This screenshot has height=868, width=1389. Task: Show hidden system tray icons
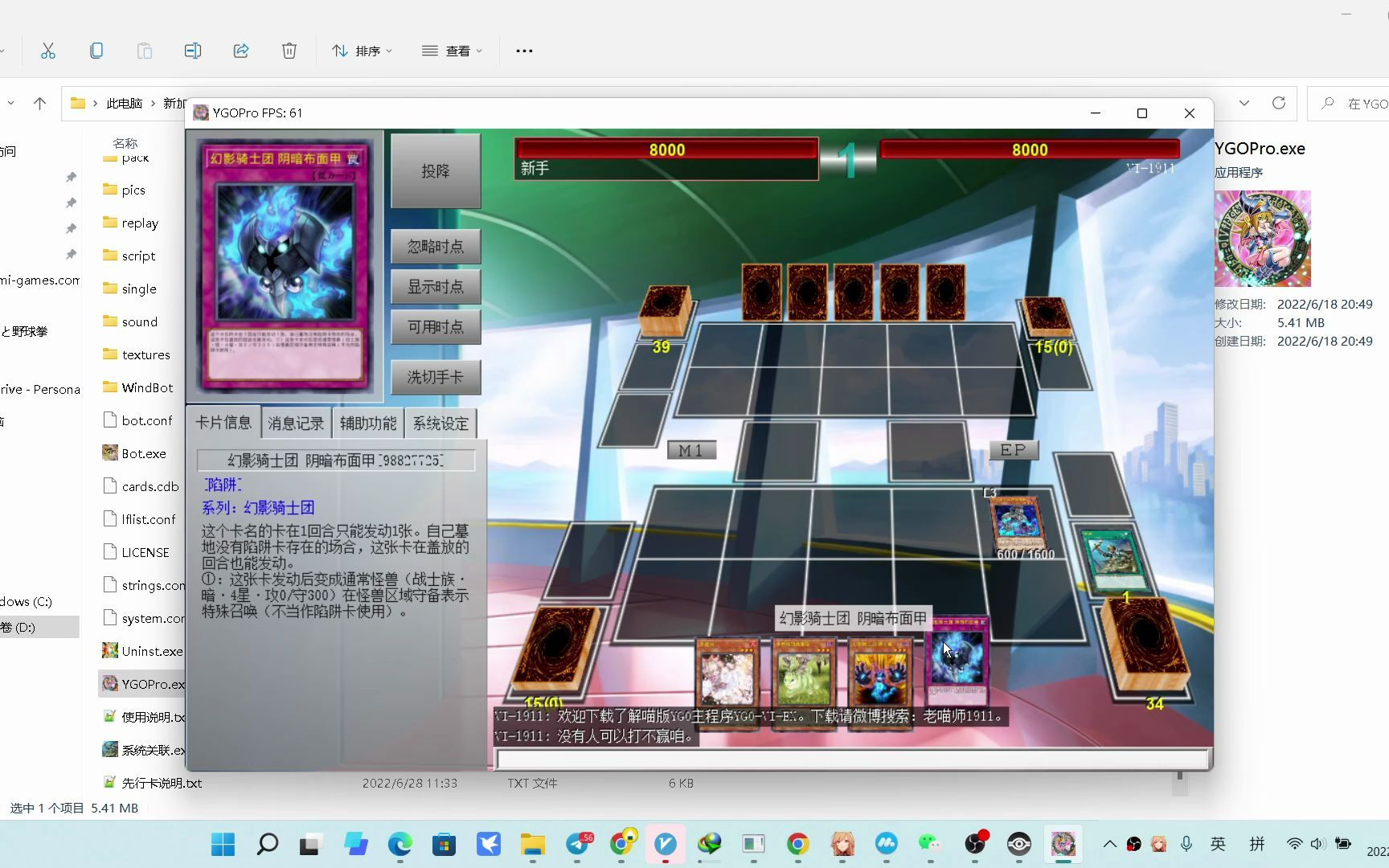[1109, 844]
